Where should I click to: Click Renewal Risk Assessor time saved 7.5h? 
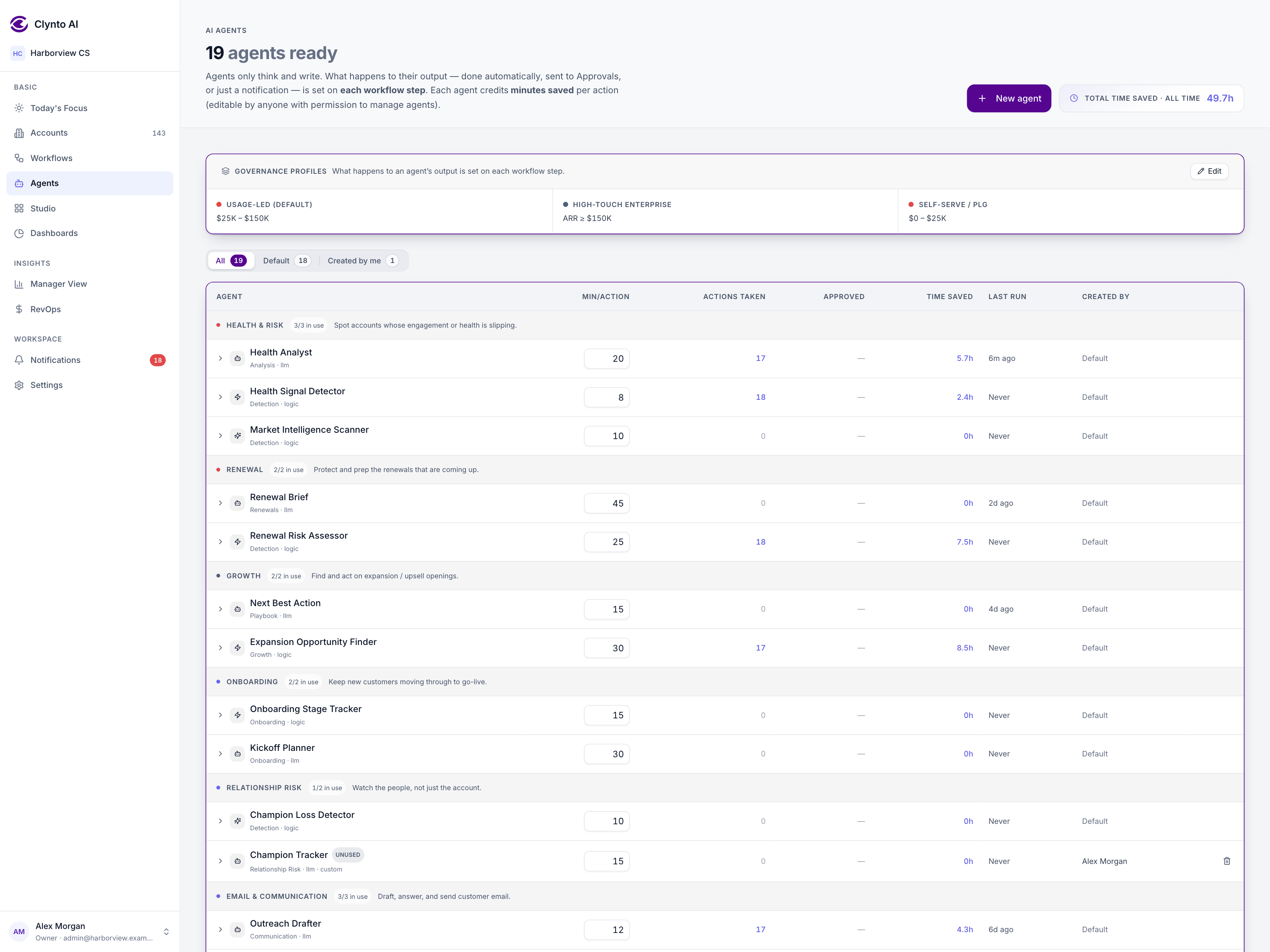tap(964, 542)
